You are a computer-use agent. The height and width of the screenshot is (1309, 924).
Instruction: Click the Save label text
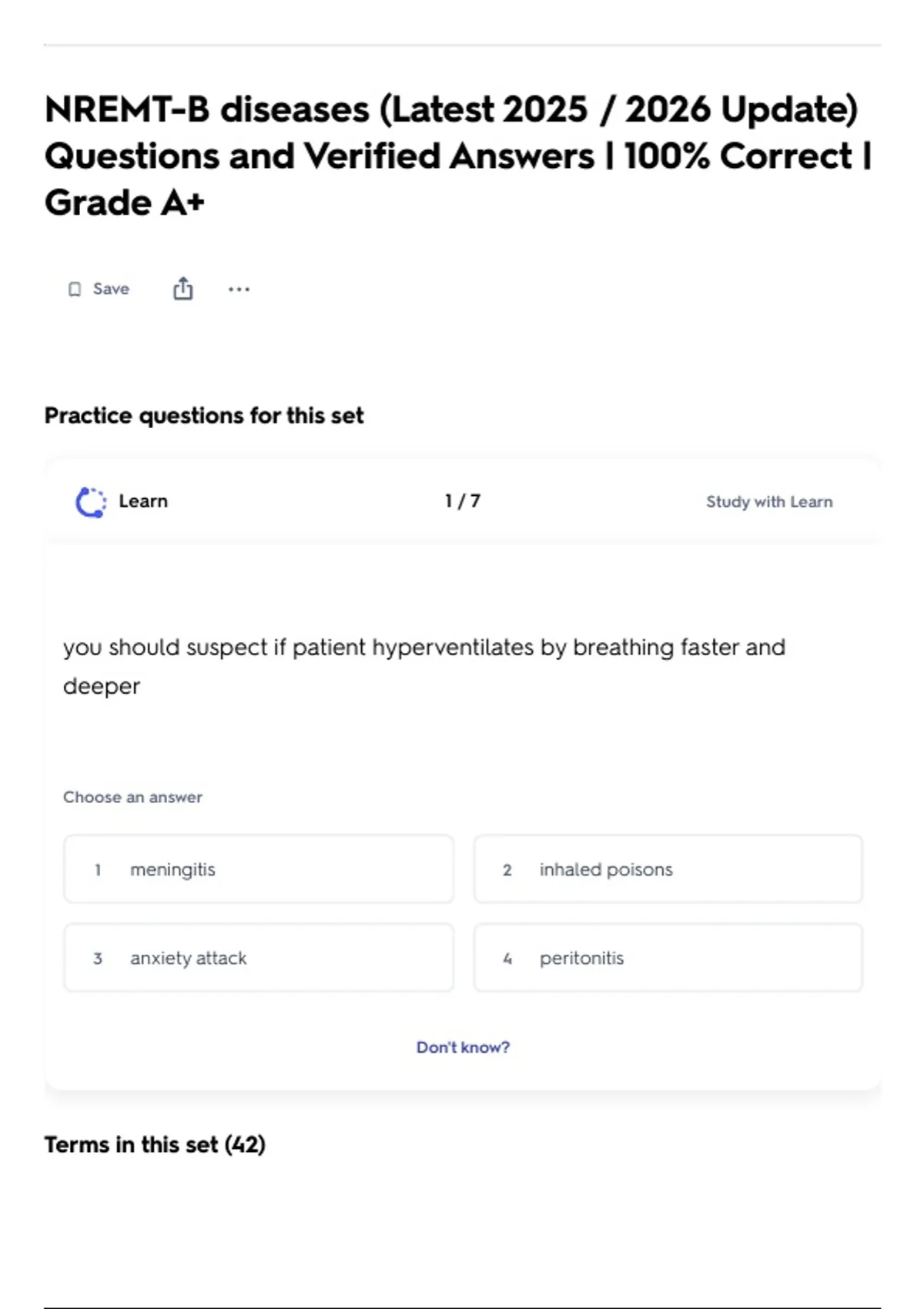point(111,289)
